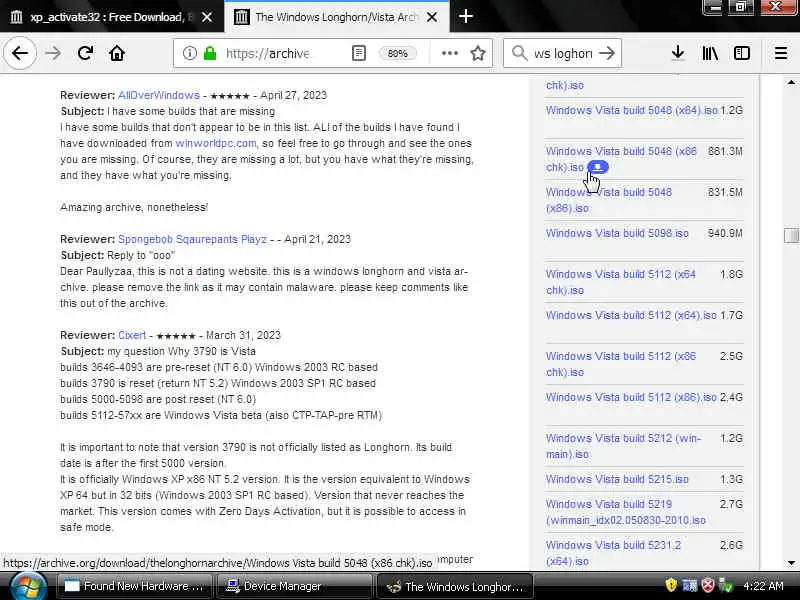Viewport: 800px width, 600px height.
Task: Open the Firefox home page
Action: (117, 53)
